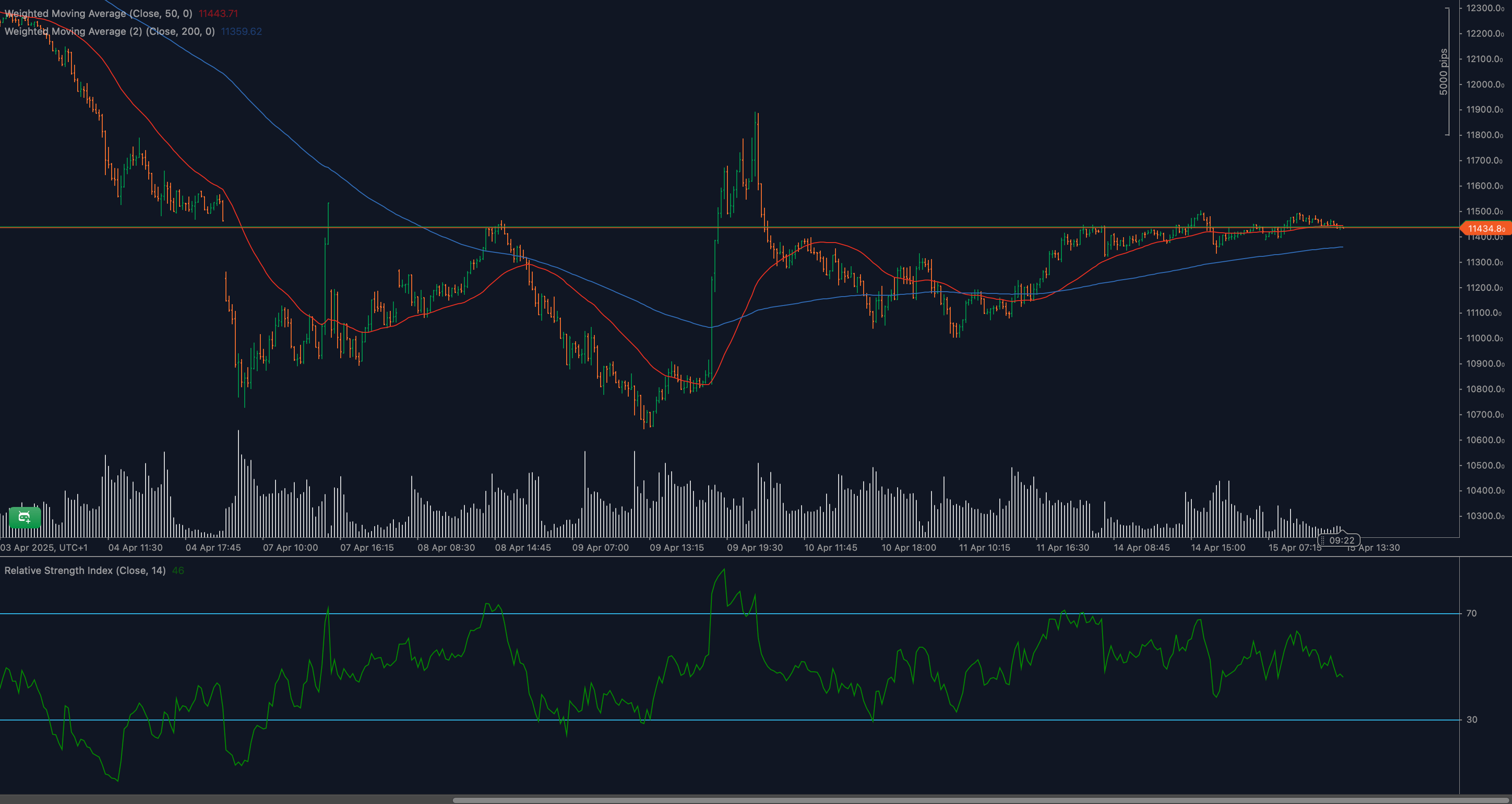Click the red 11443.71 moving average value

(218, 13)
